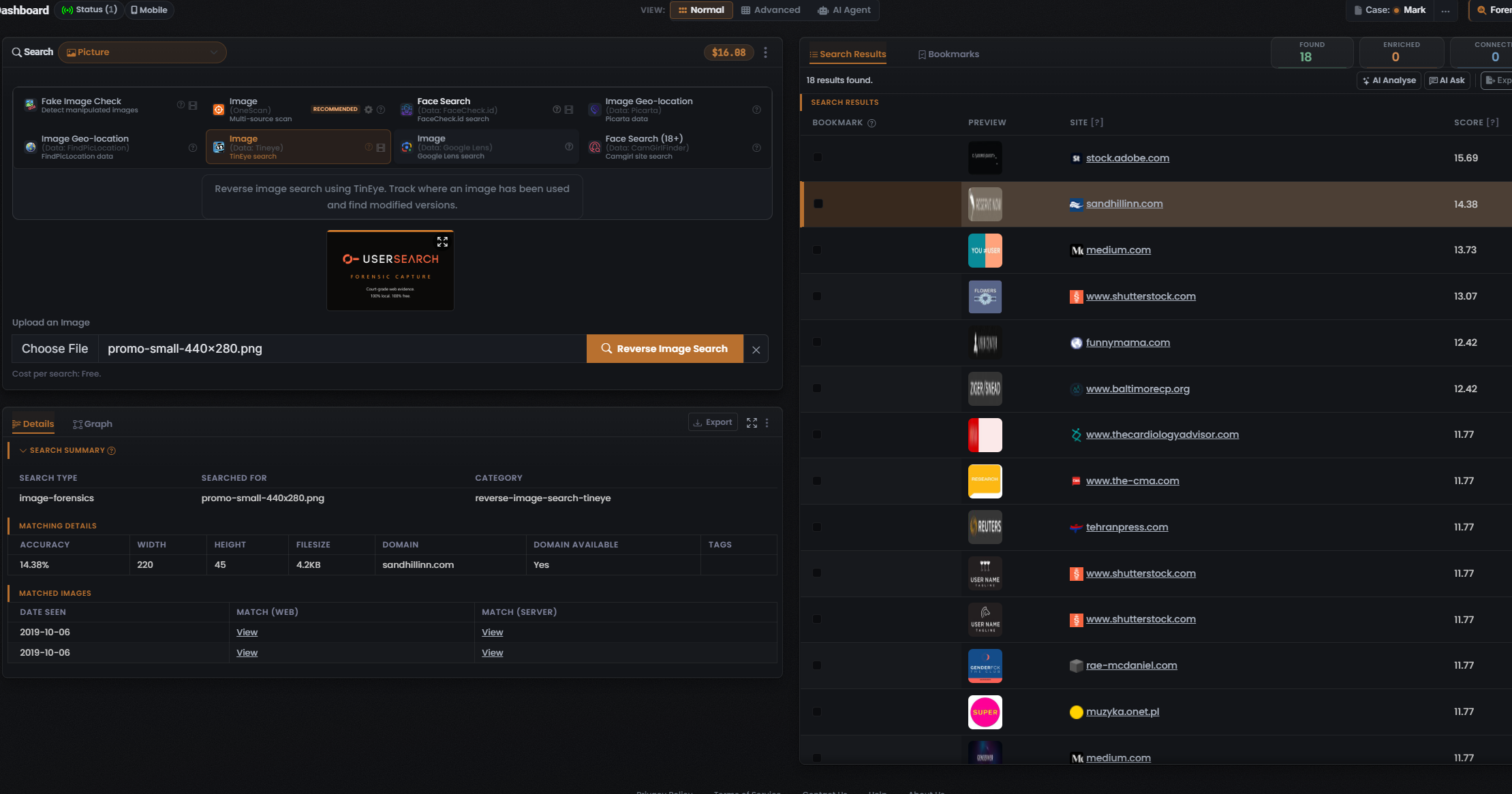View second matched image on server
The image size is (1512, 794).
492,653
